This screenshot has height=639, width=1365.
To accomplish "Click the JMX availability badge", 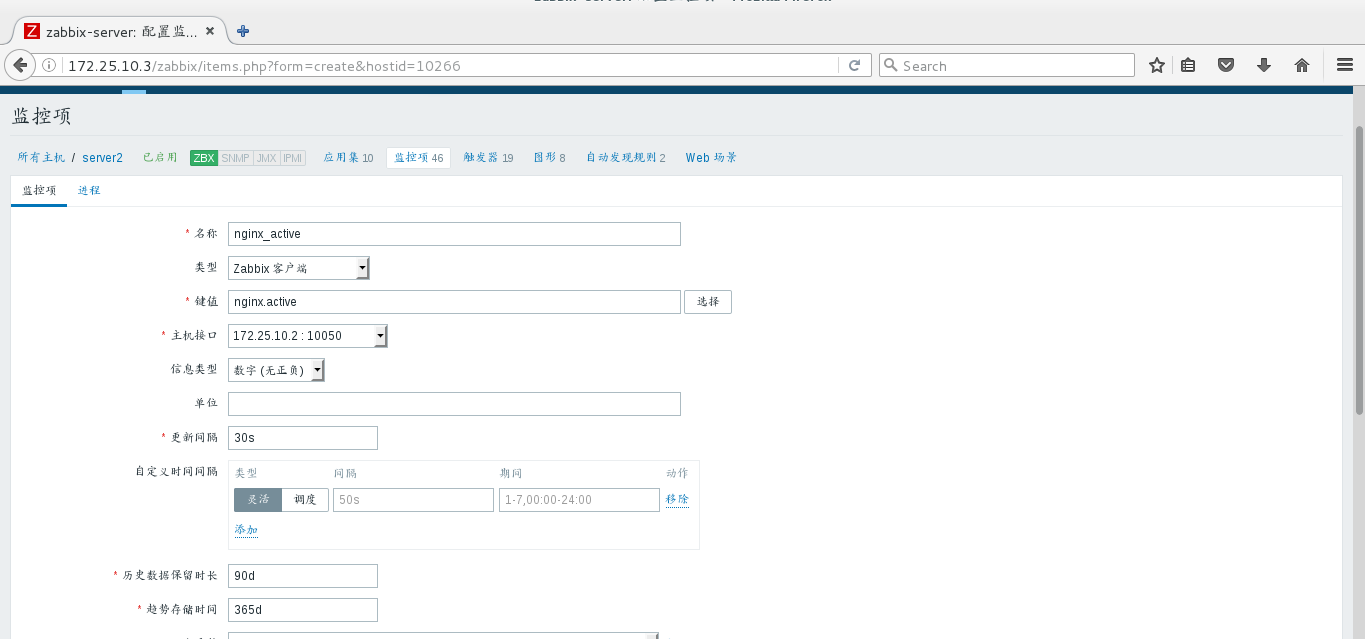I will 266,158.
